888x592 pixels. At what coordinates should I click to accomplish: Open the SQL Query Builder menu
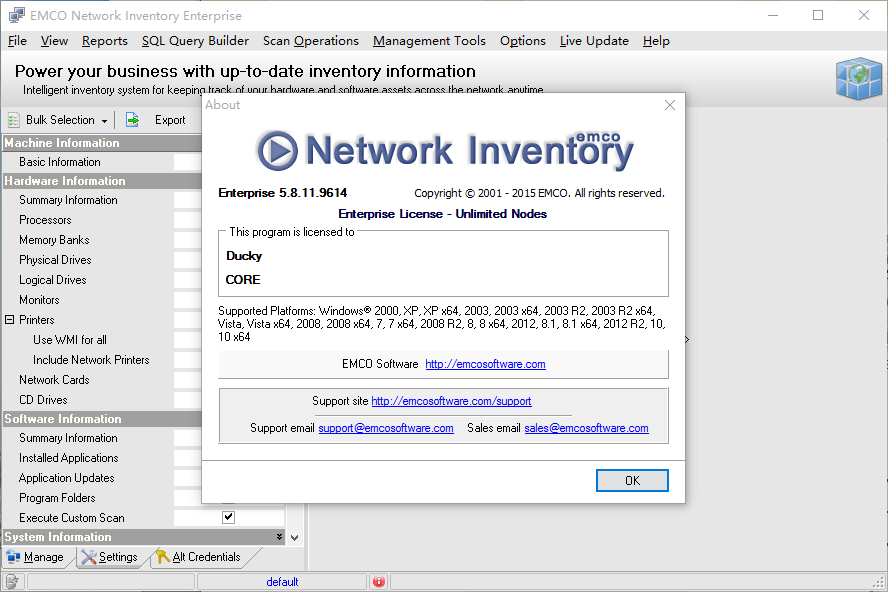[x=195, y=41]
